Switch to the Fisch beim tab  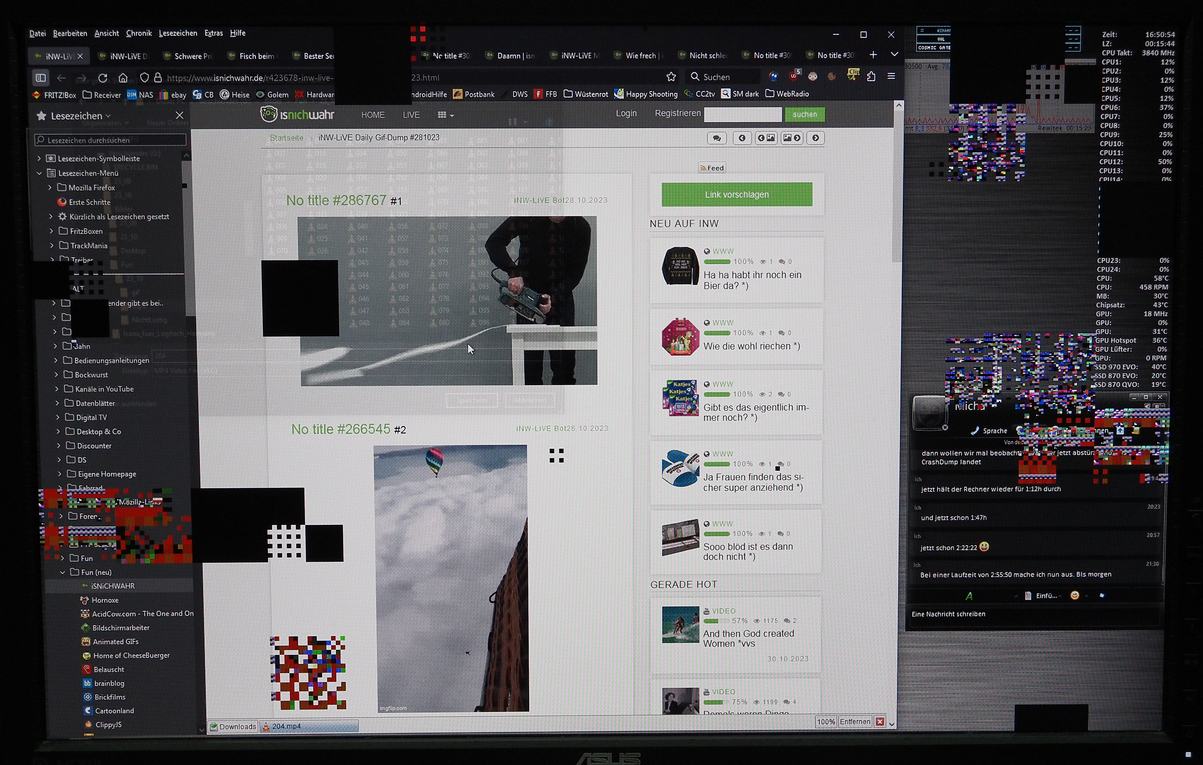(251, 56)
